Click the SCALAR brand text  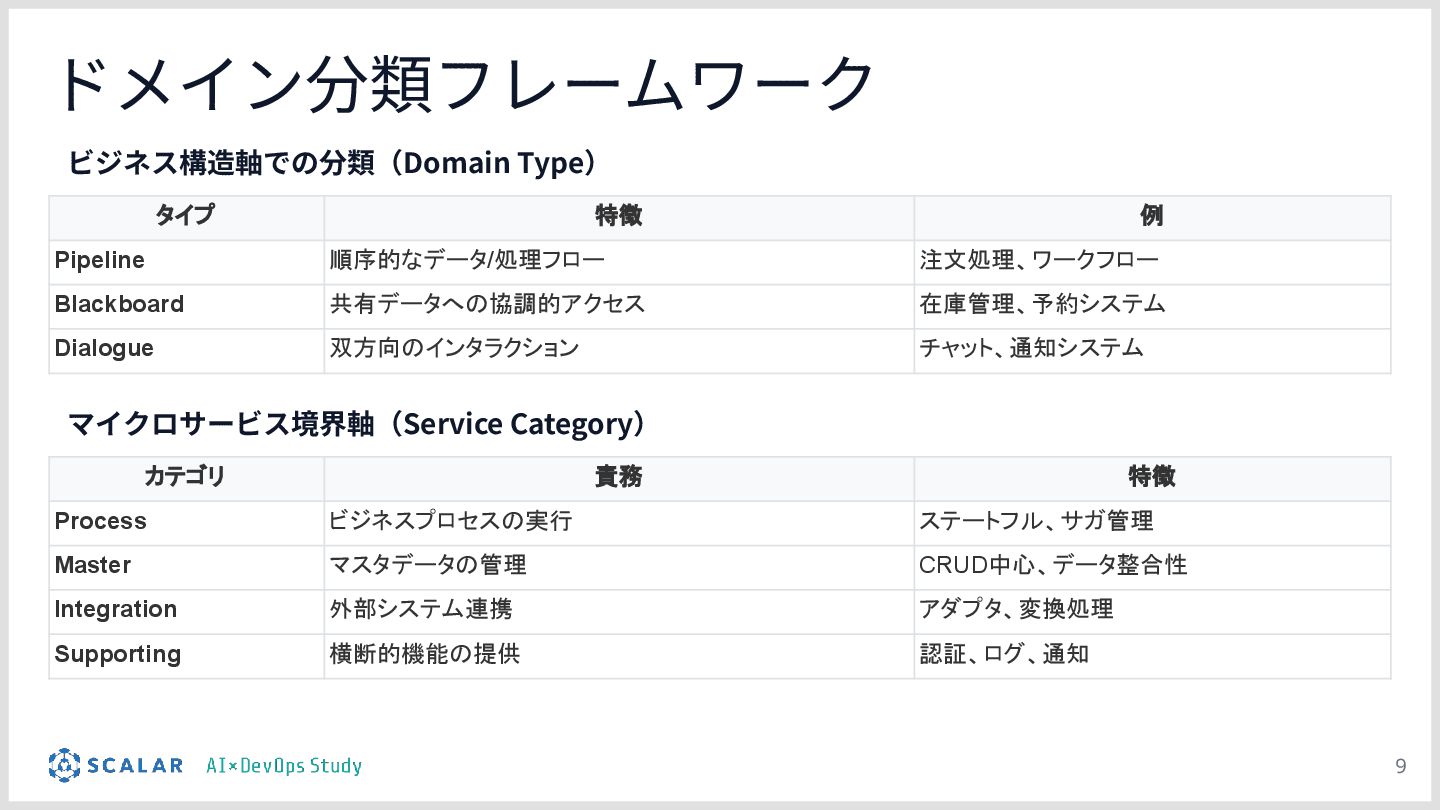point(135,766)
